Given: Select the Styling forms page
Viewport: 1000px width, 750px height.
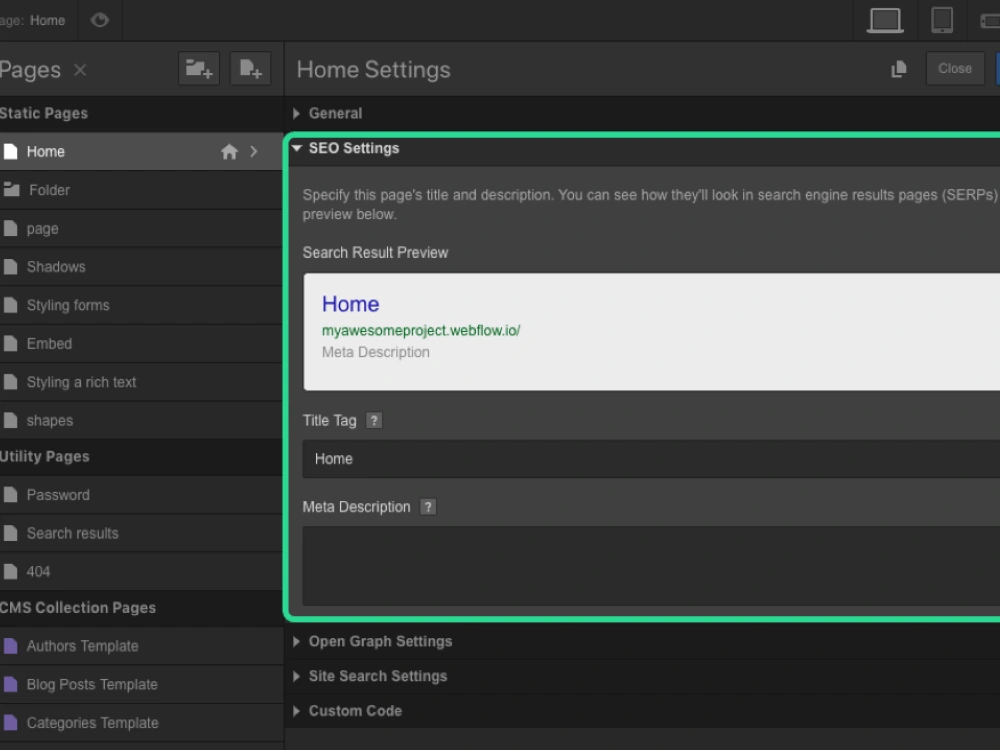Looking at the screenshot, I should tap(141, 305).
